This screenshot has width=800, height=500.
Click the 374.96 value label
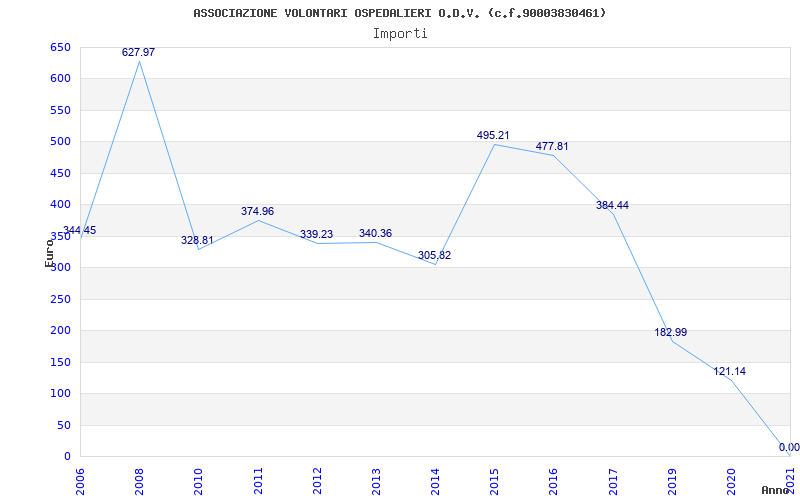(x=258, y=211)
